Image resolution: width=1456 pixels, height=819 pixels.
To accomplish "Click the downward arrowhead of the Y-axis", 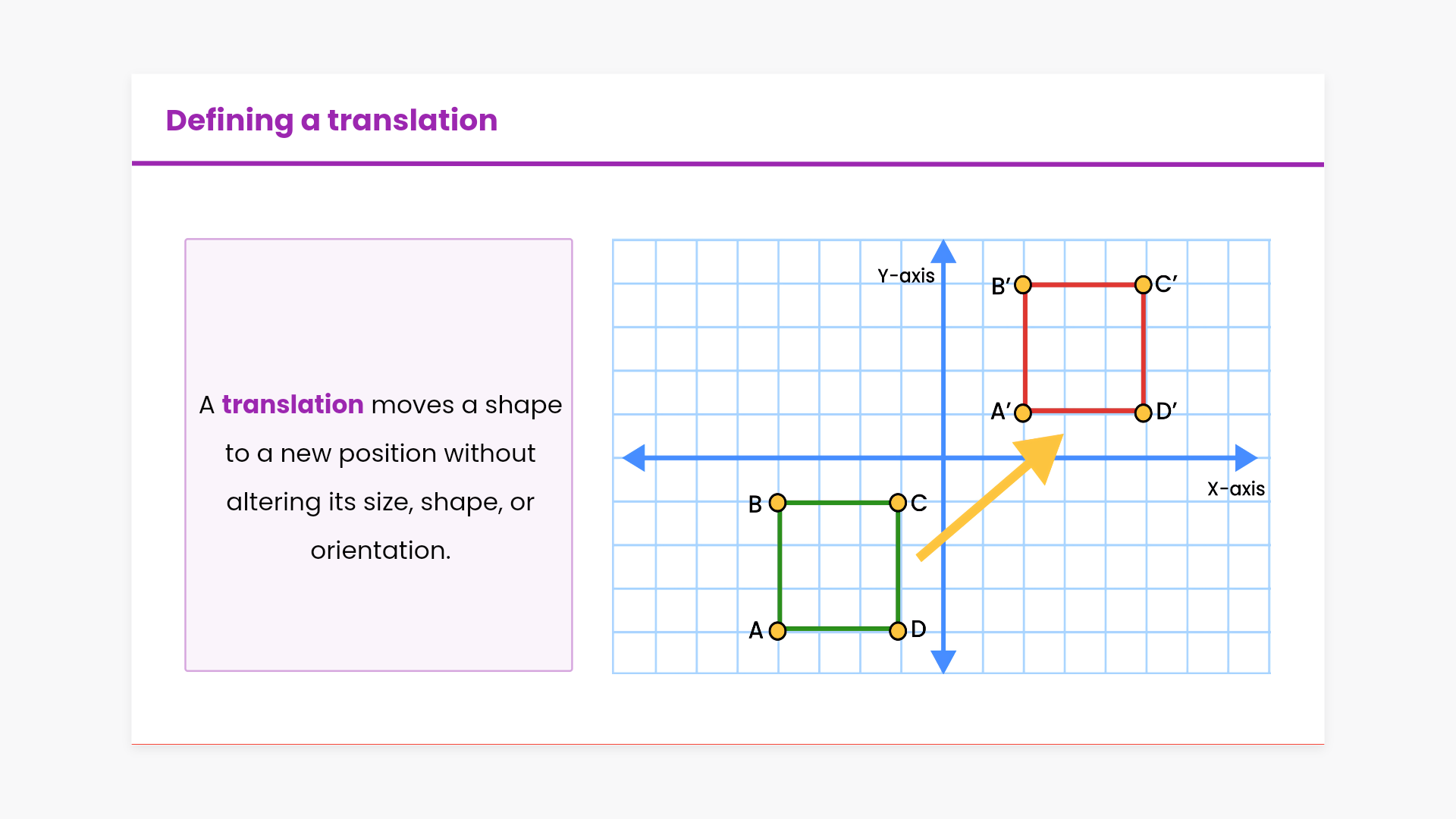I will [943, 661].
